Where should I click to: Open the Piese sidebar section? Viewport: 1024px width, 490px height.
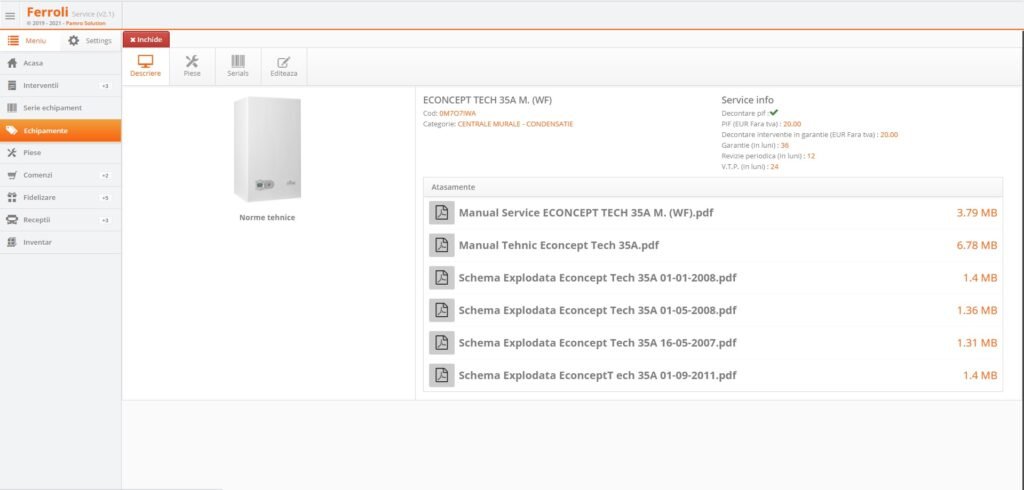pyautogui.click(x=33, y=152)
